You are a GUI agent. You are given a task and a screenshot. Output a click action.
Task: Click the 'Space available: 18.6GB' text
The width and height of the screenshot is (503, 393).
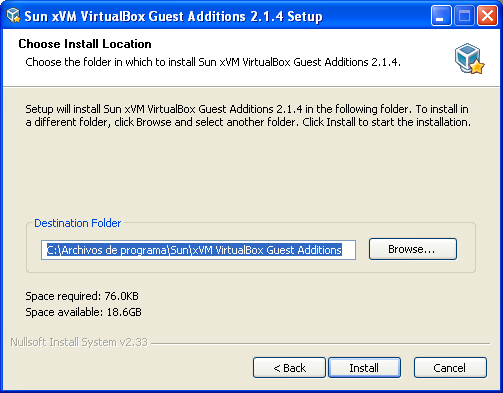83,312
